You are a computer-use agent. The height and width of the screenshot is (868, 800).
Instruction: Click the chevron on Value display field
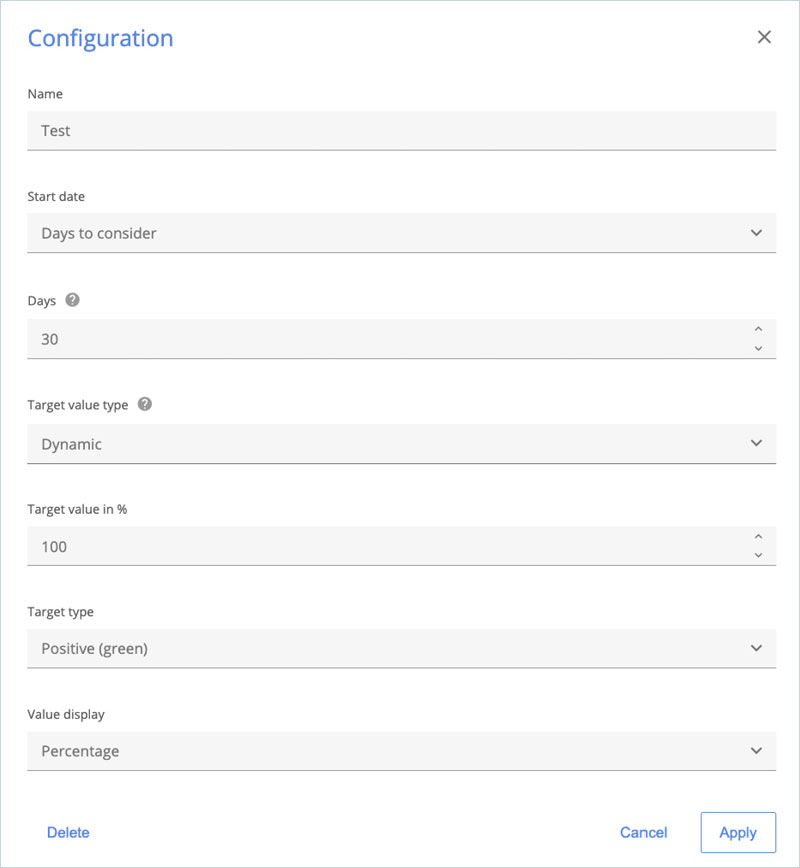click(756, 751)
